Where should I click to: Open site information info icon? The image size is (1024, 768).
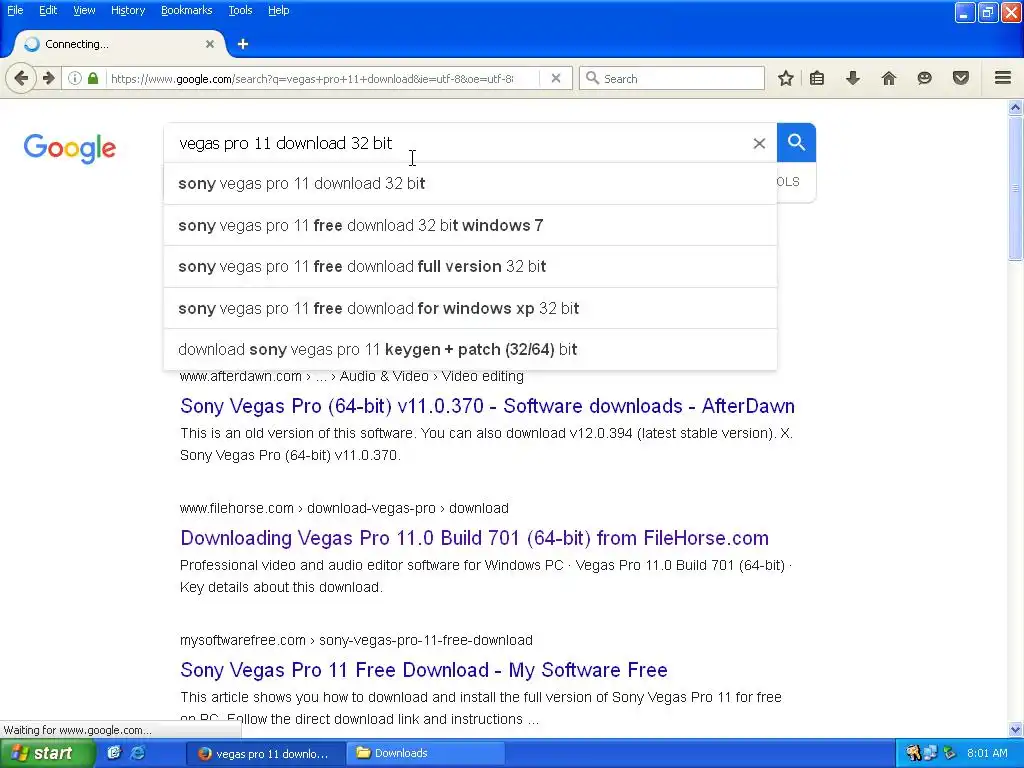tap(75, 78)
